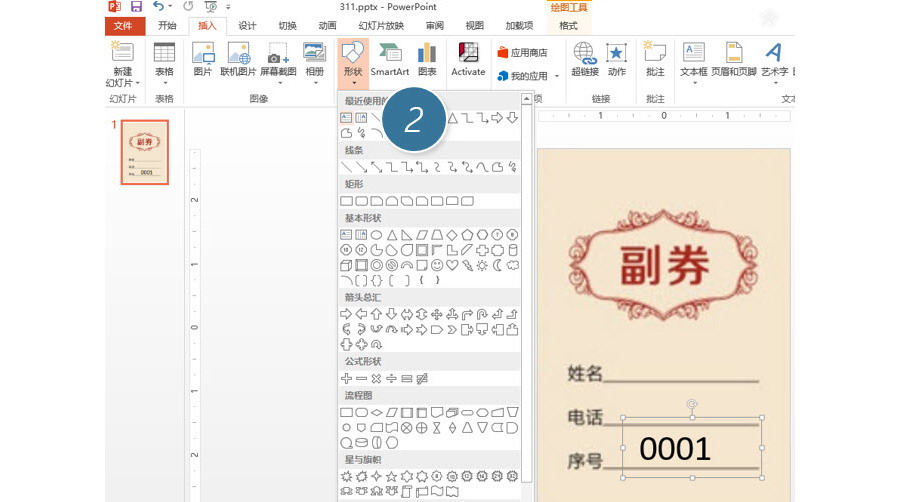Viewport: 900px width, 502px height.
Task: Click the Save icon in quick access
Action: (x=136, y=7)
